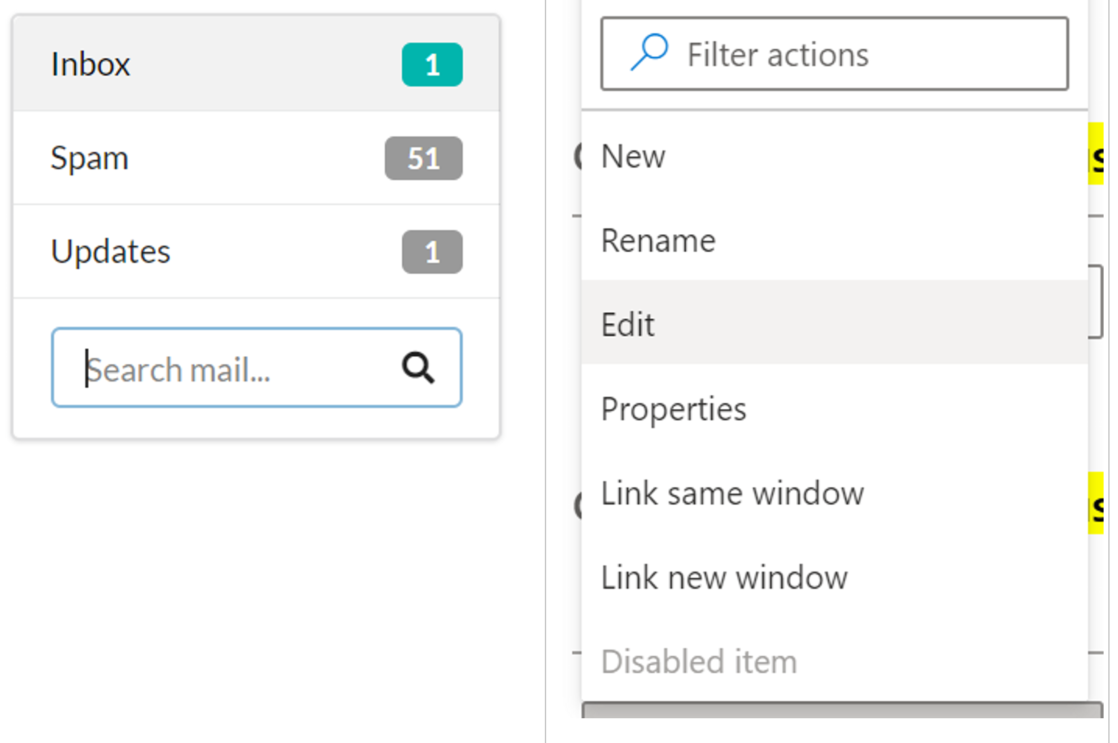
Task: Open Properties from the menu
Action: click(x=673, y=409)
